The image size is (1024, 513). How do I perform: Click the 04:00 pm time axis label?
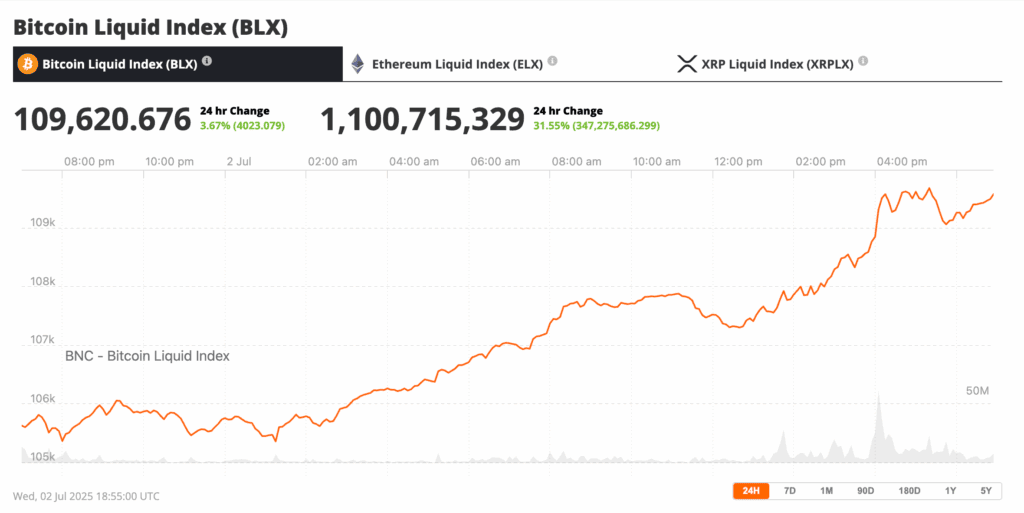coord(902,161)
